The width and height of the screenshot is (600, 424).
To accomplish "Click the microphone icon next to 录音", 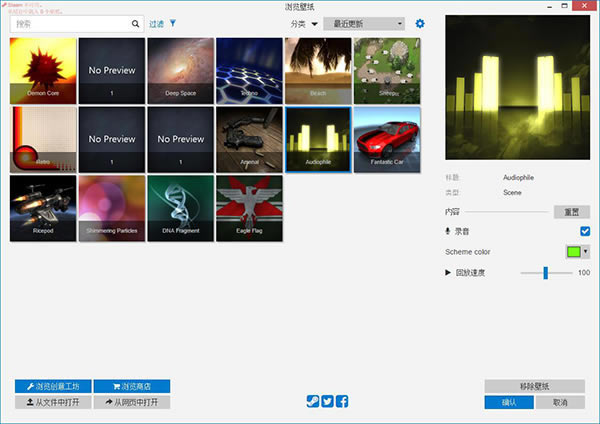I will tap(447, 231).
